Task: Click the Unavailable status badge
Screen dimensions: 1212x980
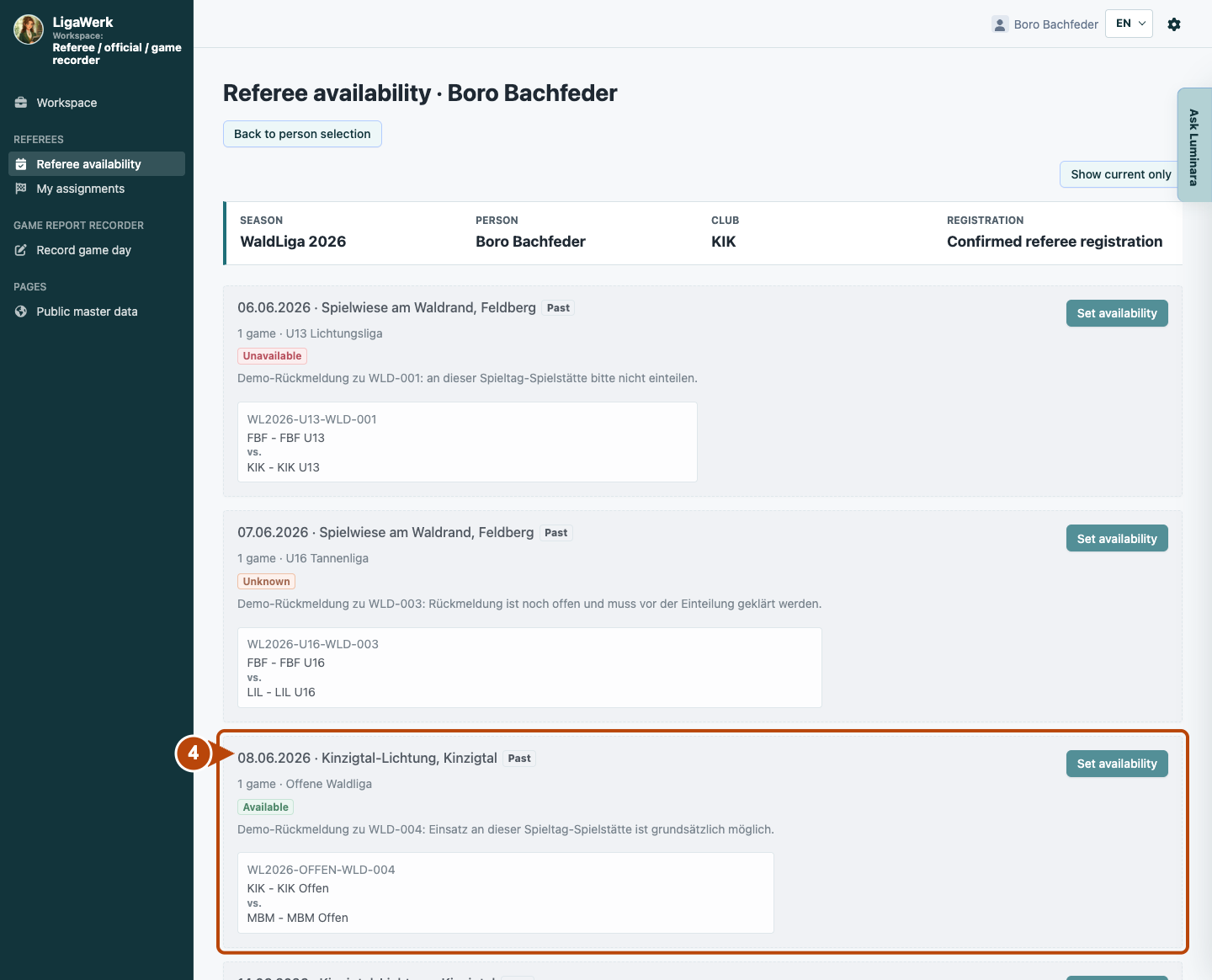Action: point(272,356)
